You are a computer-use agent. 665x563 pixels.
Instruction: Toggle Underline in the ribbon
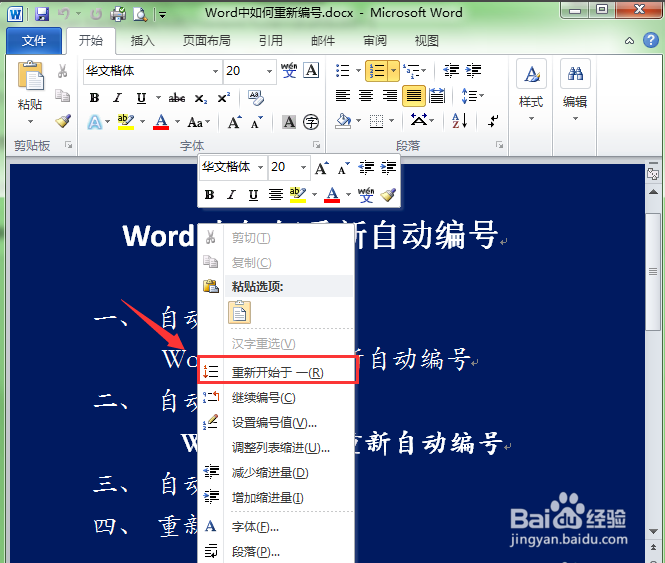(x=141, y=98)
